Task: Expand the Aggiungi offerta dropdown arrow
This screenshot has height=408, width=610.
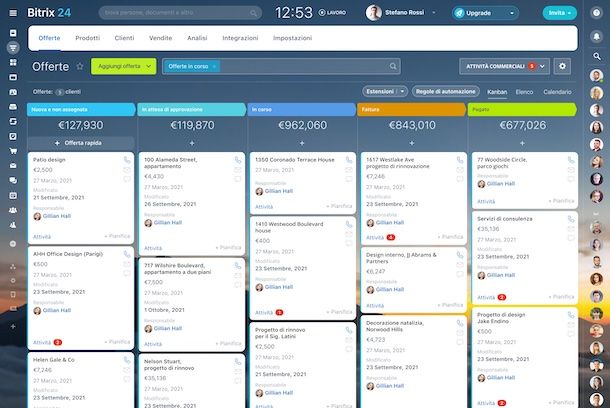Action: 149,67
